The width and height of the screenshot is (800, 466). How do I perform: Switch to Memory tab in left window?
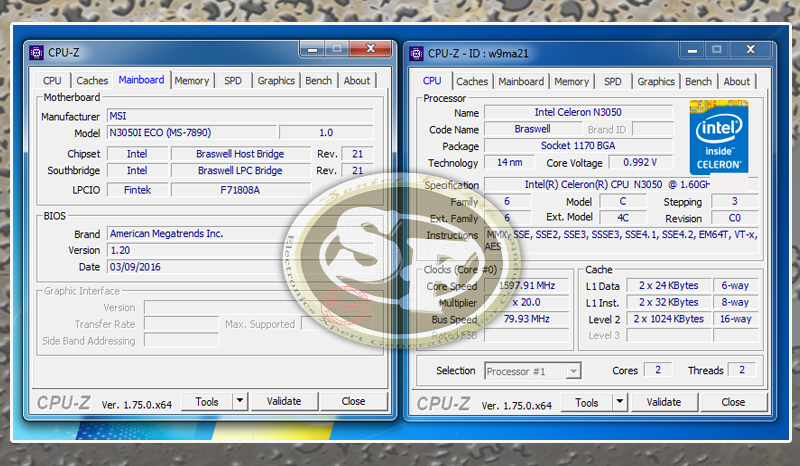pos(191,81)
